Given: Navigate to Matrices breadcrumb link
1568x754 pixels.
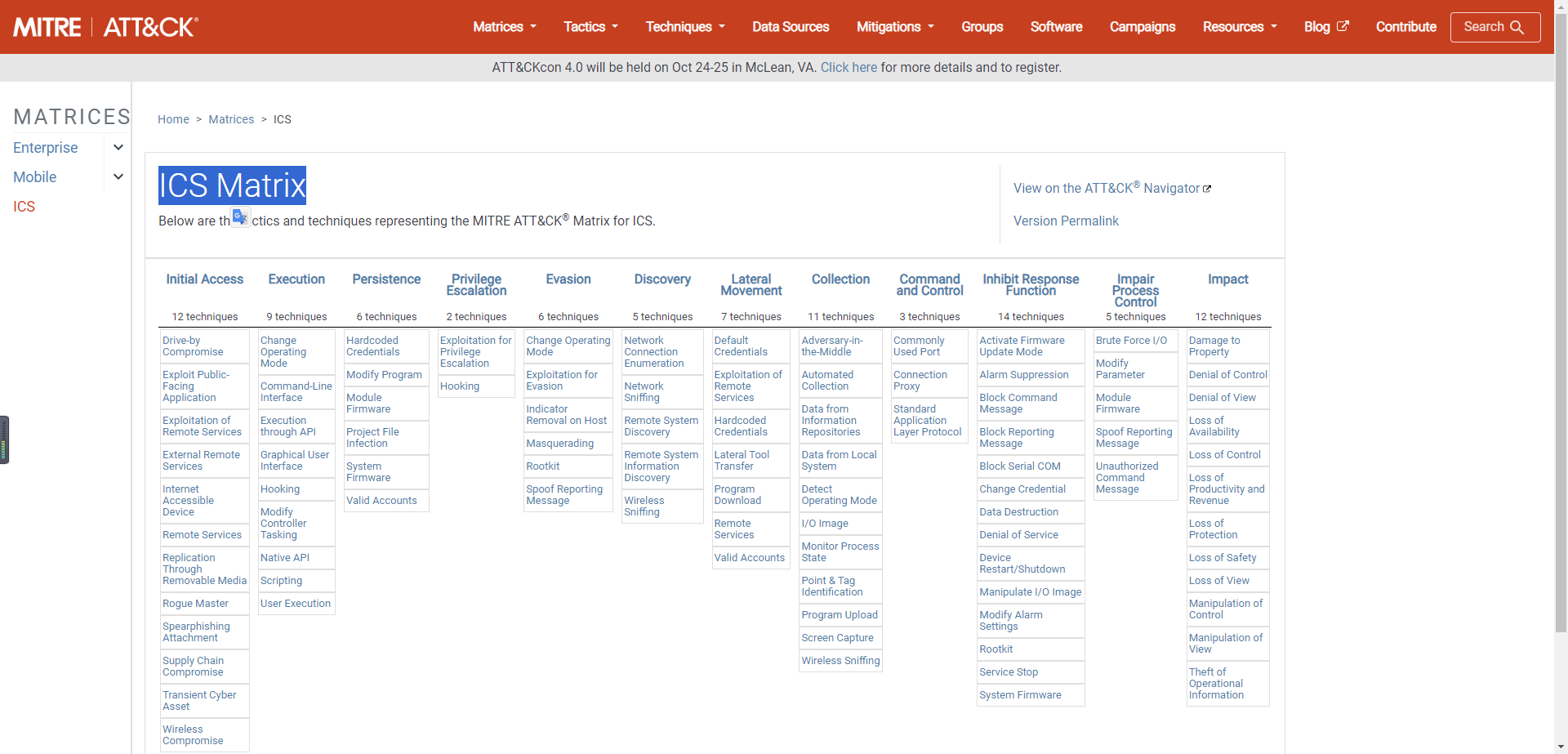Looking at the screenshot, I should [x=231, y=119].
